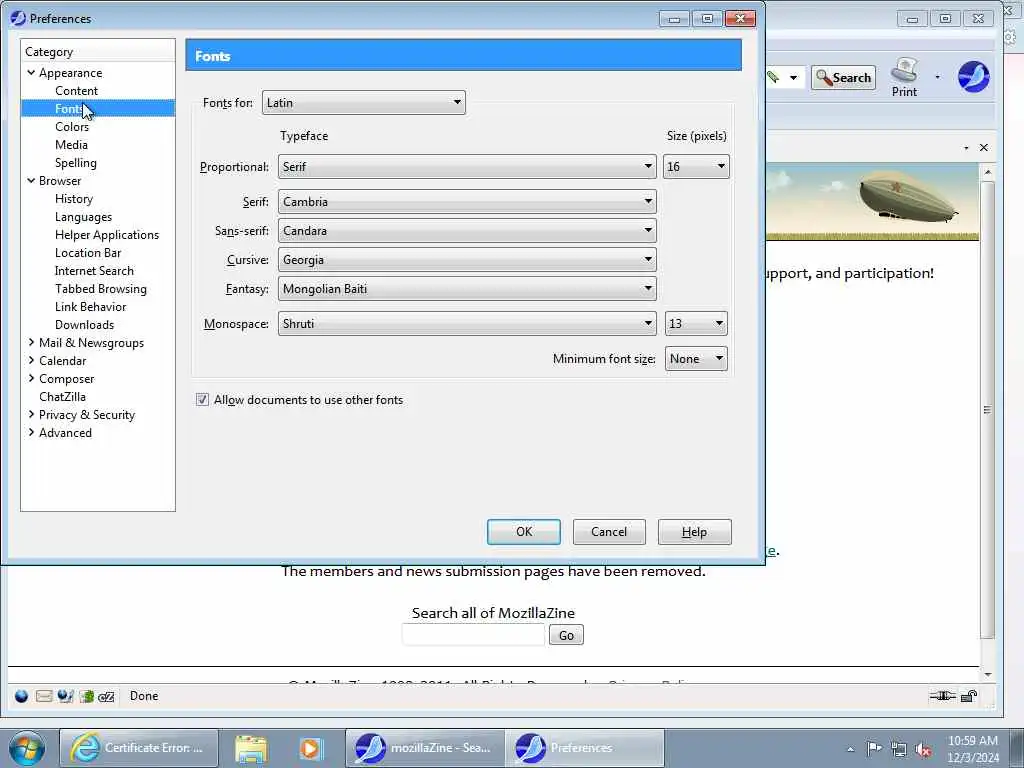This screenshot has width=1024, height=768.
Task: Select the Colors preferences category
Action: tap(72, 127)
